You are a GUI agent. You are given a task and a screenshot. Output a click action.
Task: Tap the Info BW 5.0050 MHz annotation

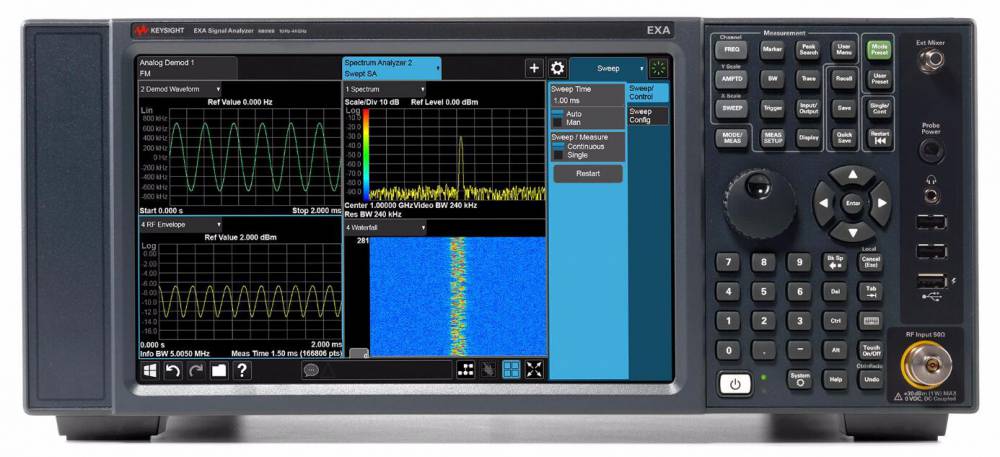point(175,352)
